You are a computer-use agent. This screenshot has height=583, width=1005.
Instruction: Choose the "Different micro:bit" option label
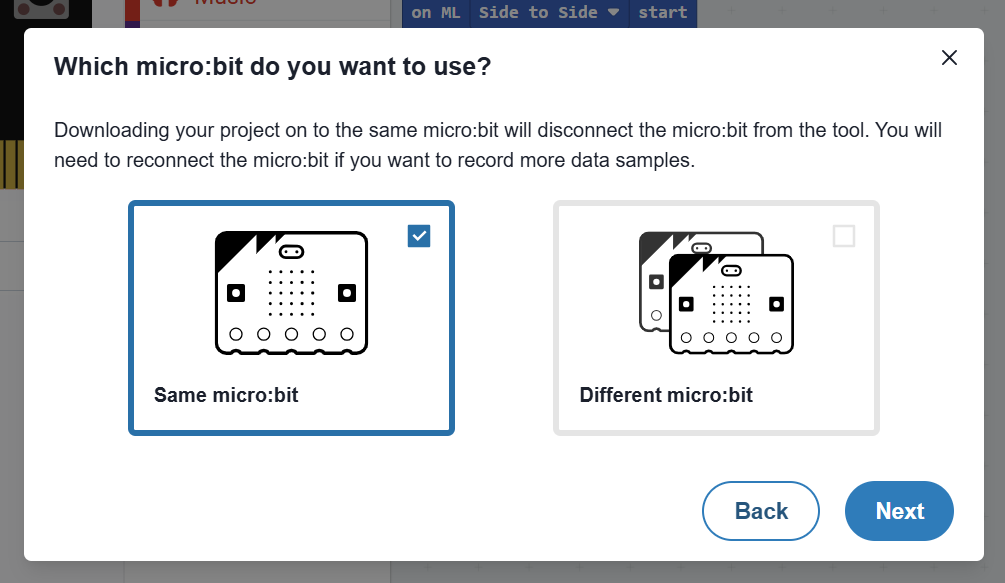(x=666, y=395)
